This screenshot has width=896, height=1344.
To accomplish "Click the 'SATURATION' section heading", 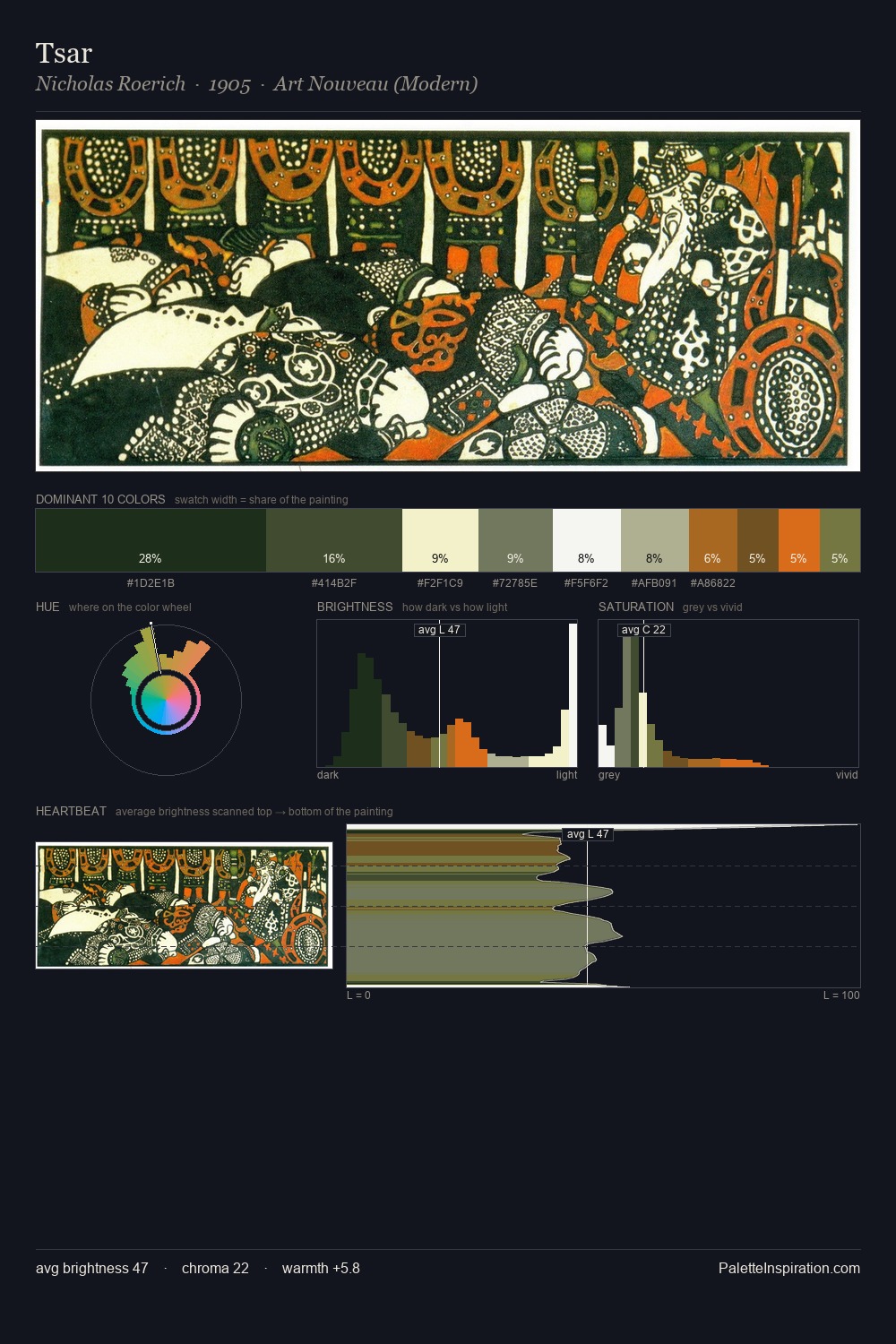I will pyautogui.click(x=636, y=607).
